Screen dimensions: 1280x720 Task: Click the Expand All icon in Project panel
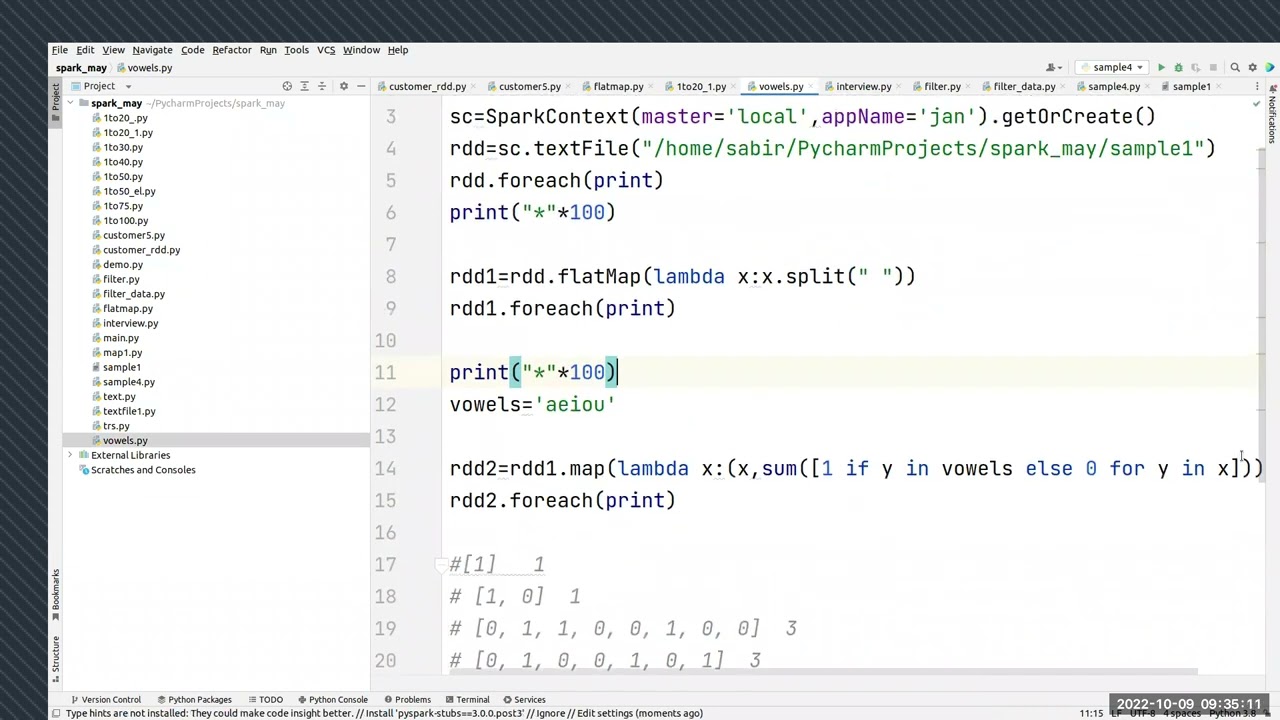tap(306, 86)
